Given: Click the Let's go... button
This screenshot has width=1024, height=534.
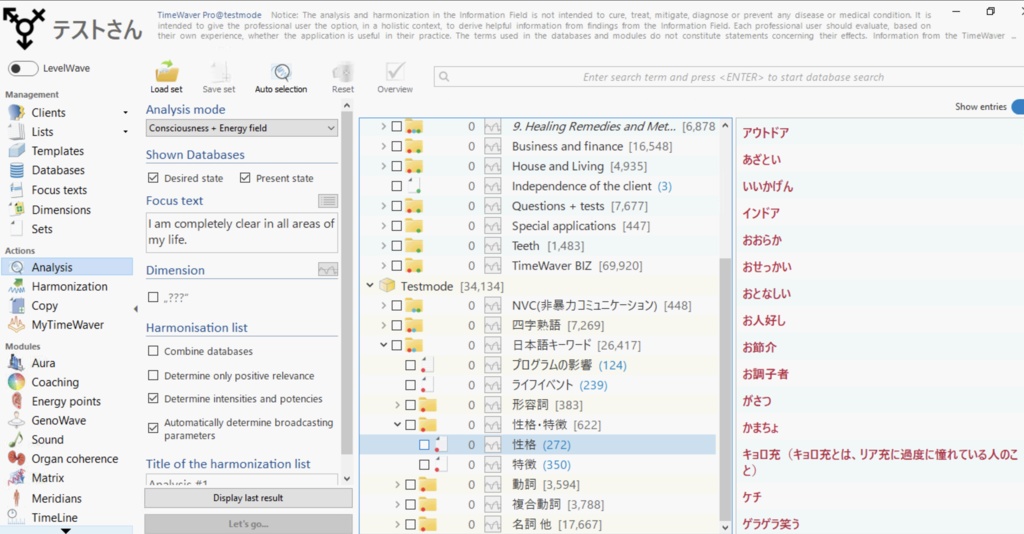Looking at the screenshot, I should pyautogui.click(x=248, y=524).
